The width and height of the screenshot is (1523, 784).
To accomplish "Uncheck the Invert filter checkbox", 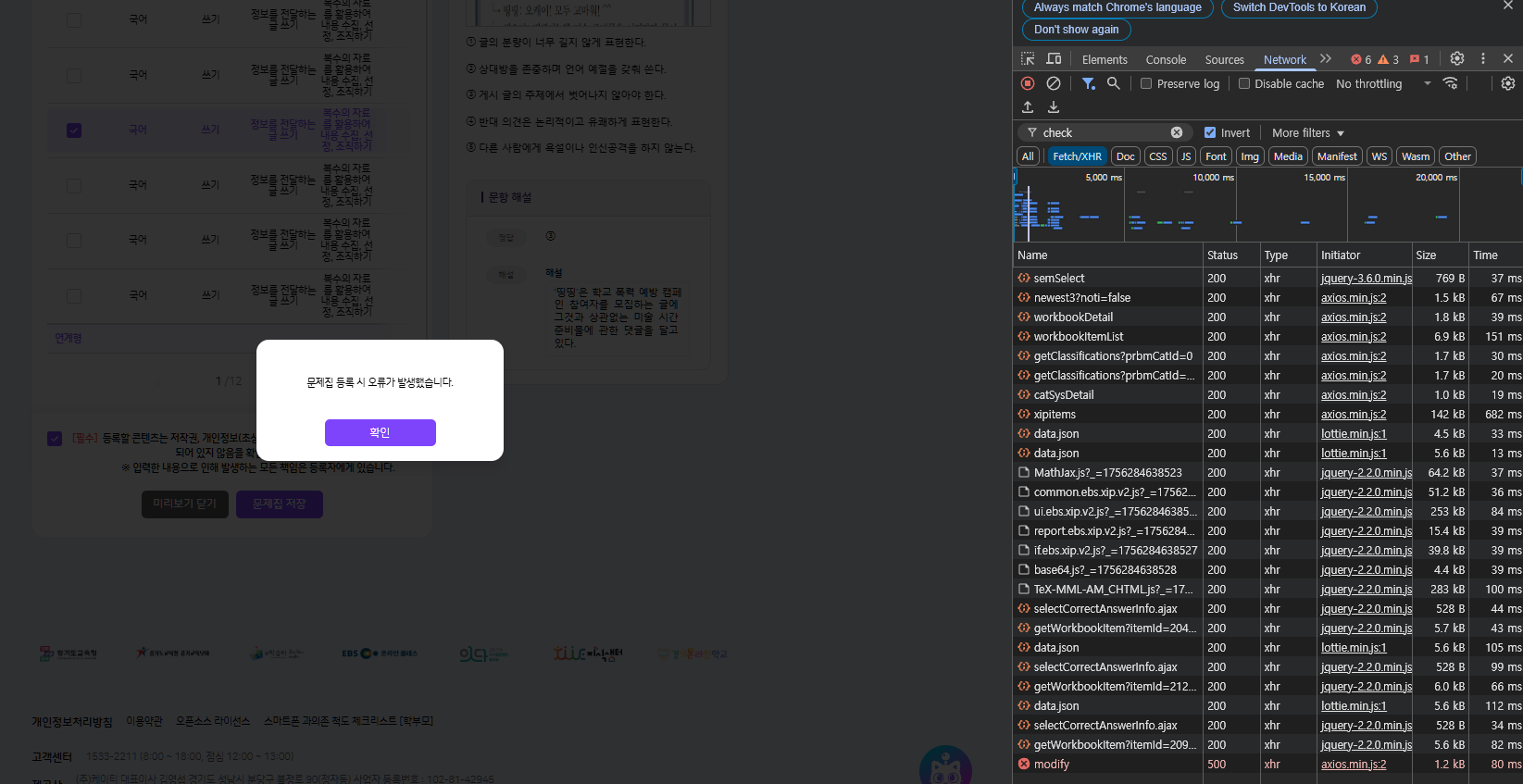I will tap(1210, 132).
